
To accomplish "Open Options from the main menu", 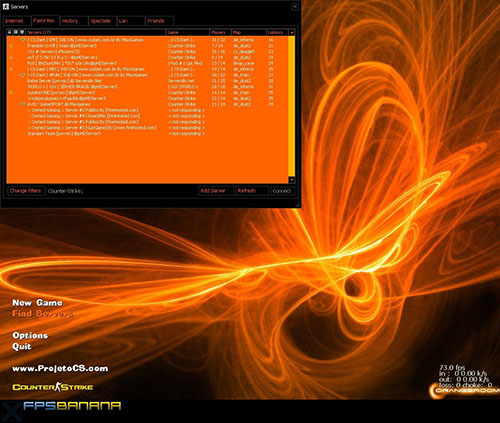I will pyautogui.click(x=30, y=335).
